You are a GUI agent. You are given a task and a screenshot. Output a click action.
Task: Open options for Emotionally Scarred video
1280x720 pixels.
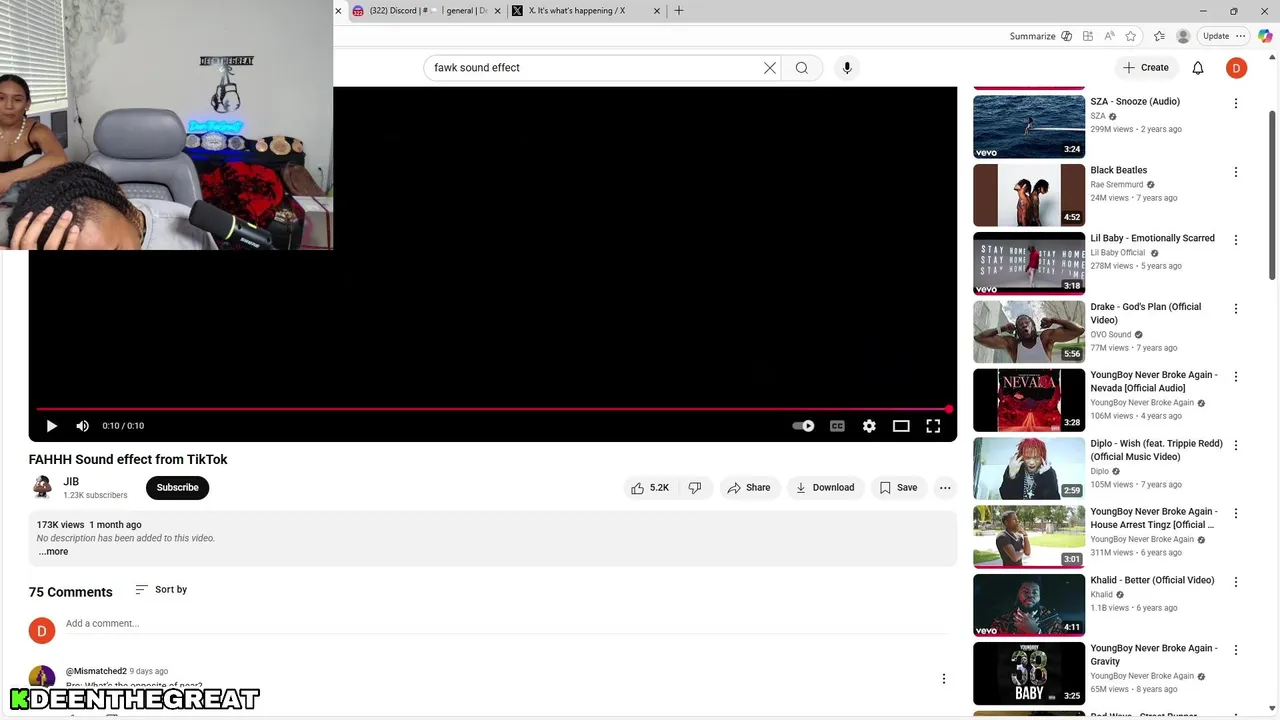pos(1236,240)
